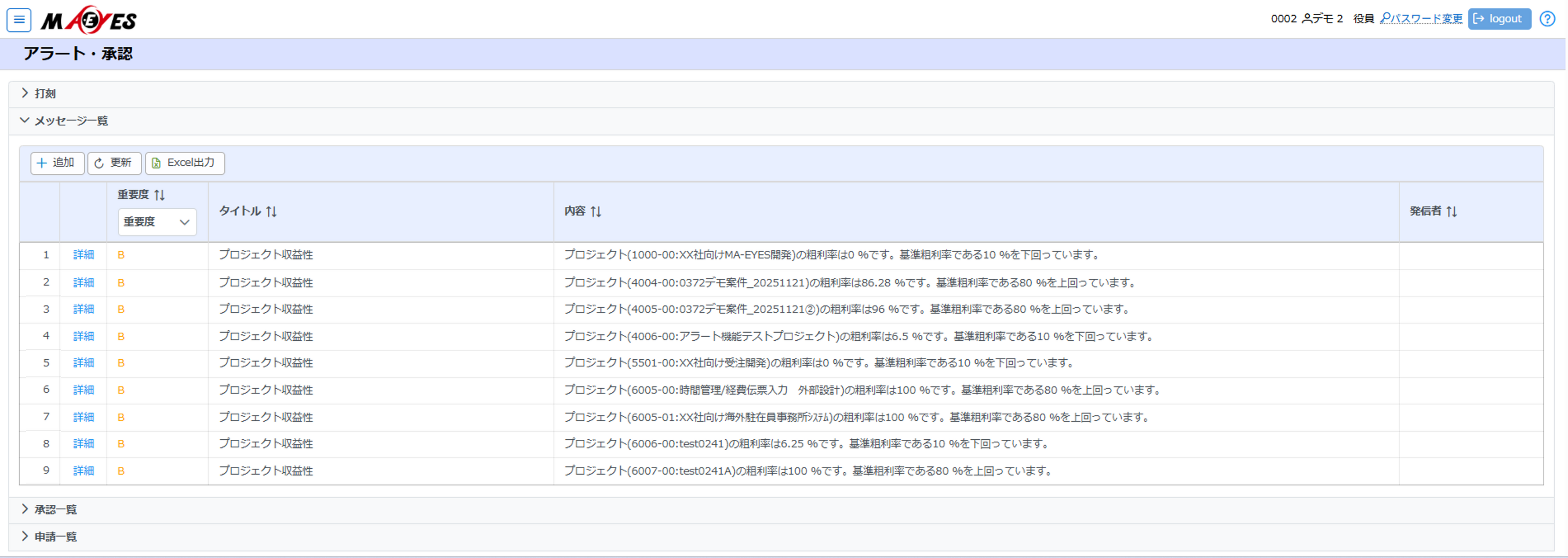Sort by 発信者 column arrows

[1452, 211]
